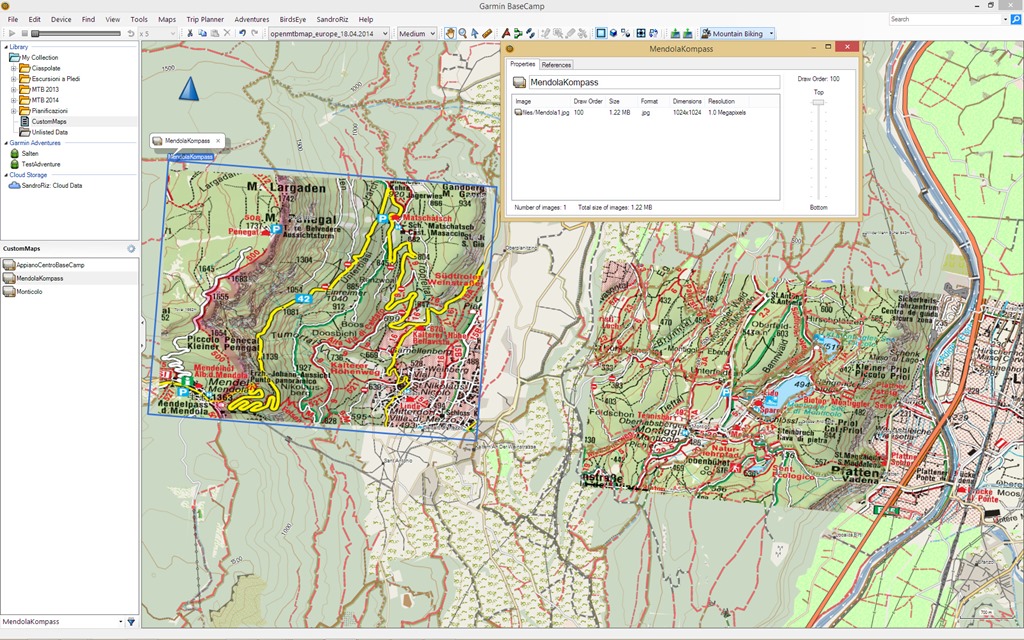
Task: Open the Trip Planner menu
Action: [205, 20]
